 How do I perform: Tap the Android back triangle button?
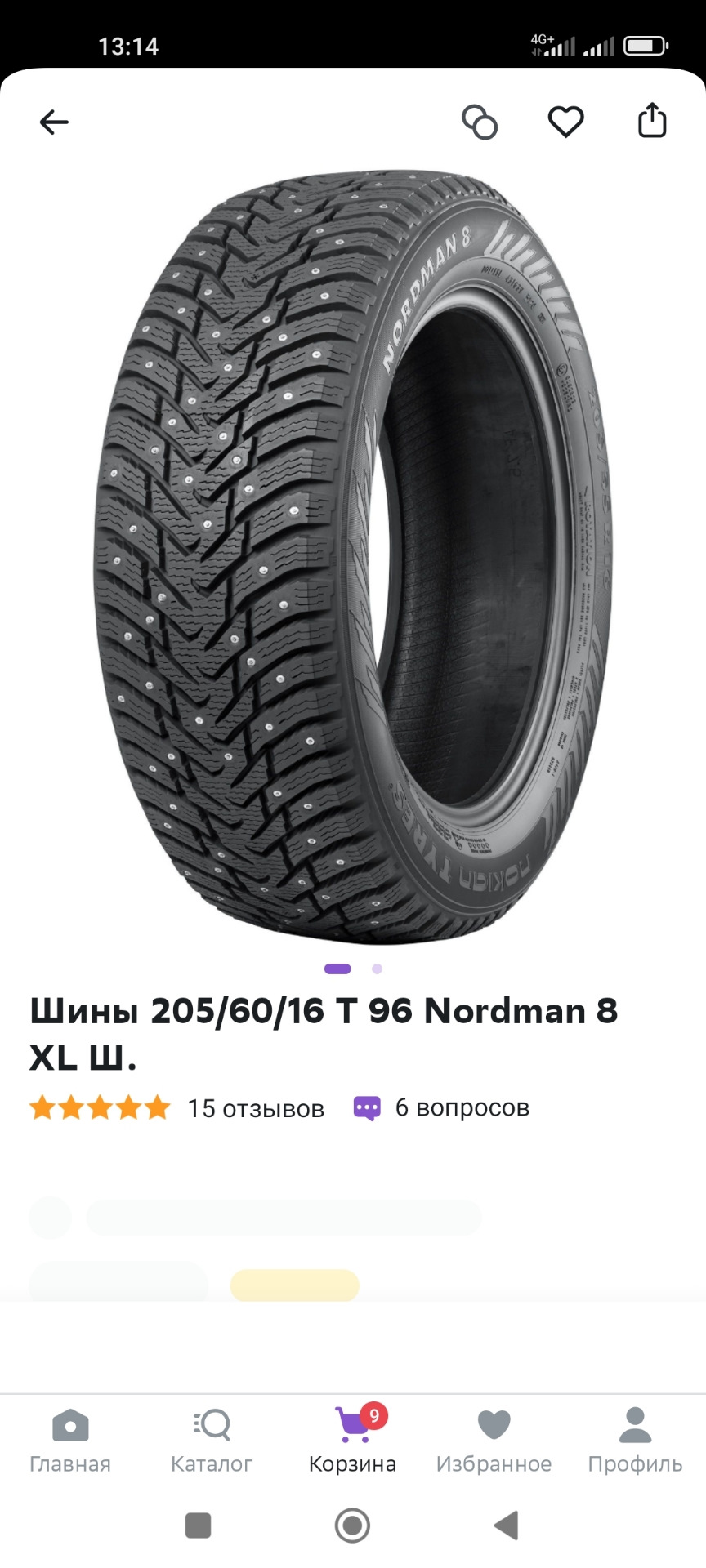click(506, 1526)
